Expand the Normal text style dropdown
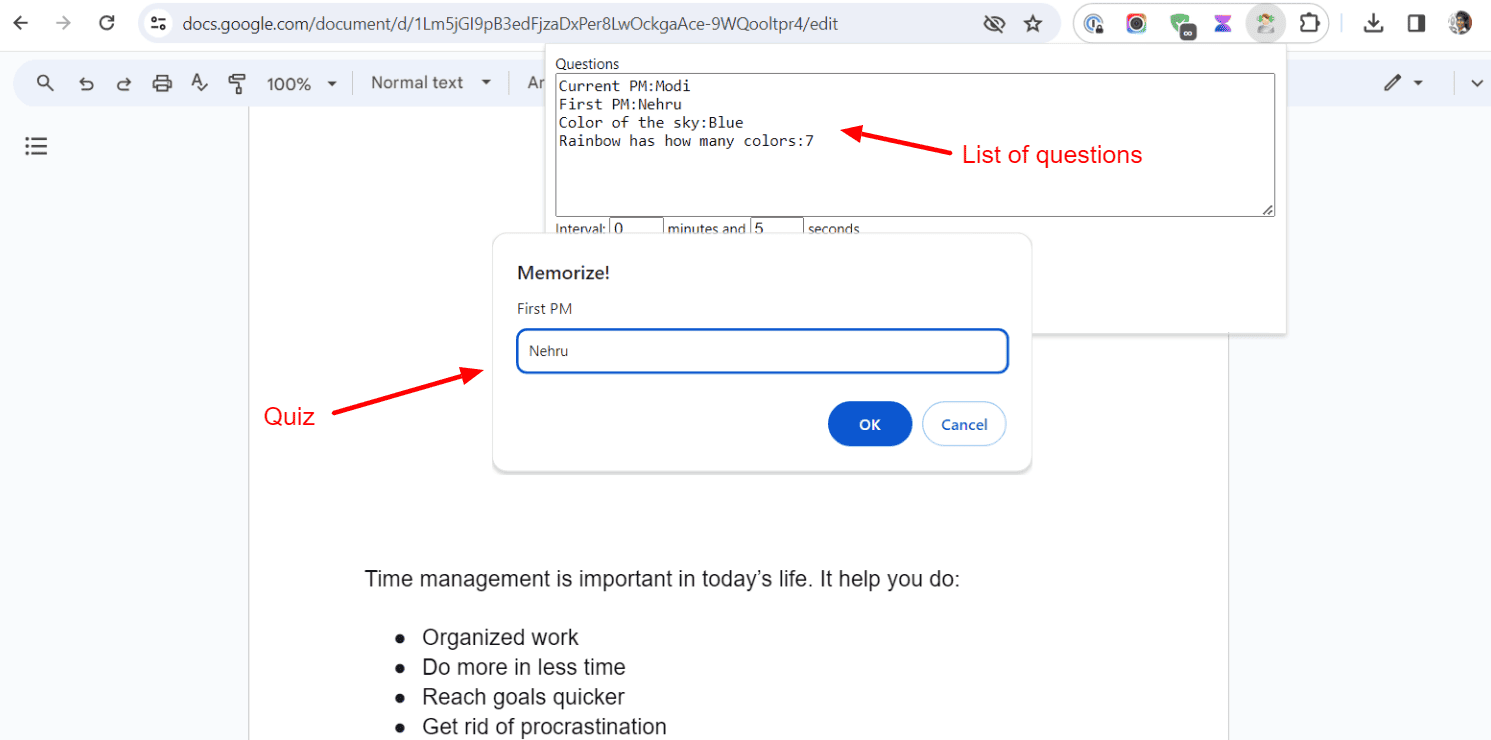 tap(431, 83)
